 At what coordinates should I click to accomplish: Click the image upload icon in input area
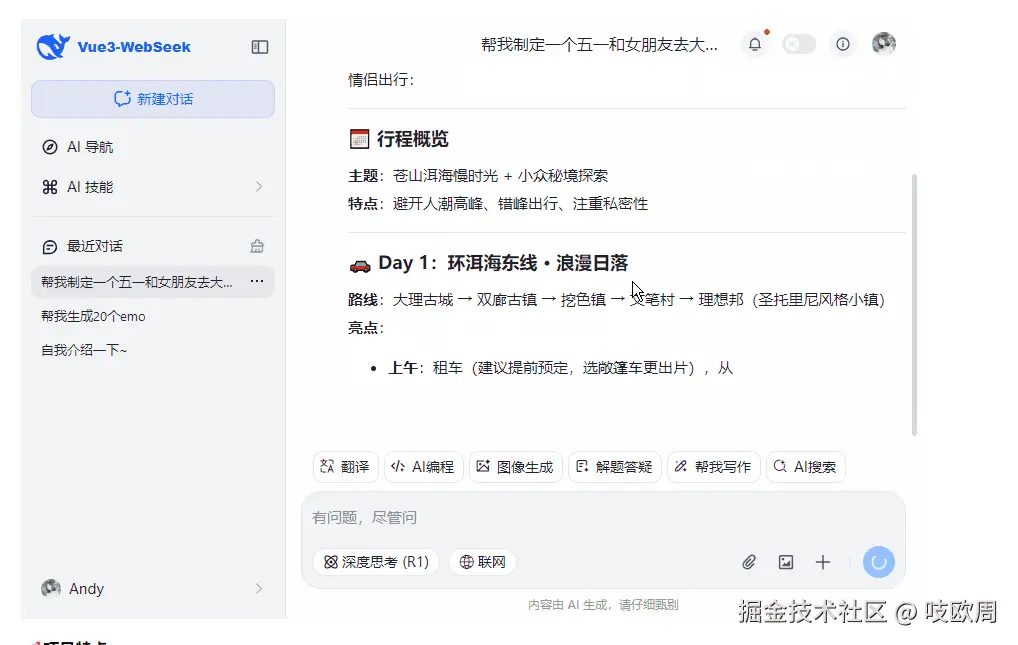click(786, 562)
